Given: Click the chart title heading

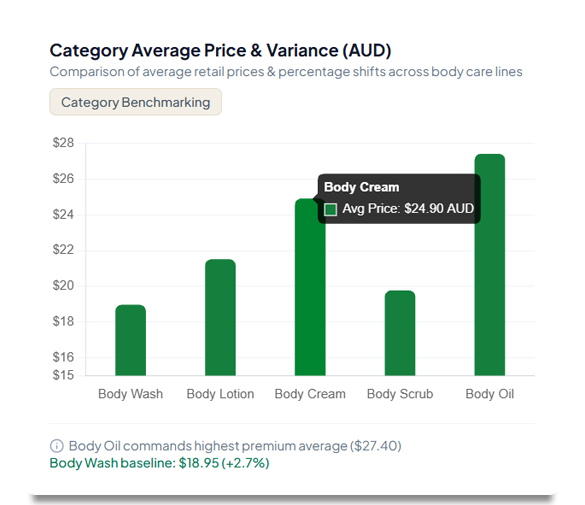Looking at the screenshot, I should pos(220,50).
